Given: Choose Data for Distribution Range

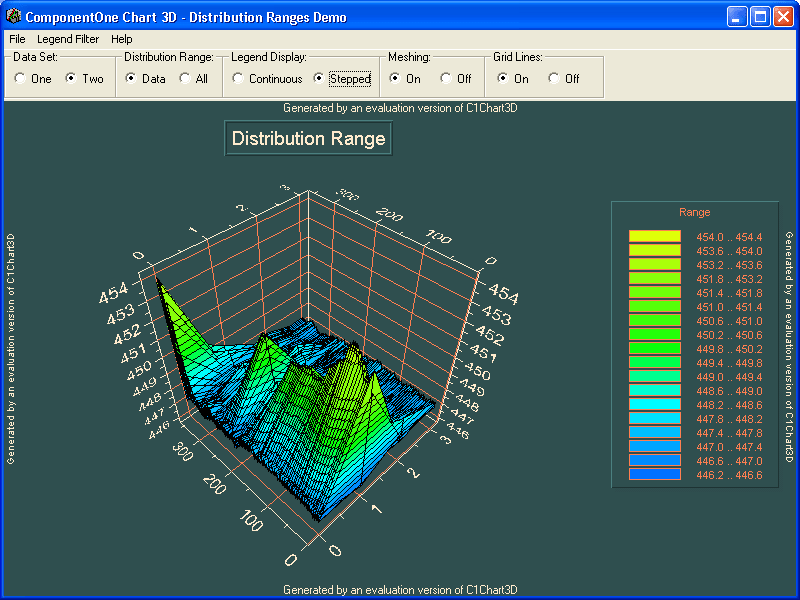Looking at the screenshot, I should [132, 79].
